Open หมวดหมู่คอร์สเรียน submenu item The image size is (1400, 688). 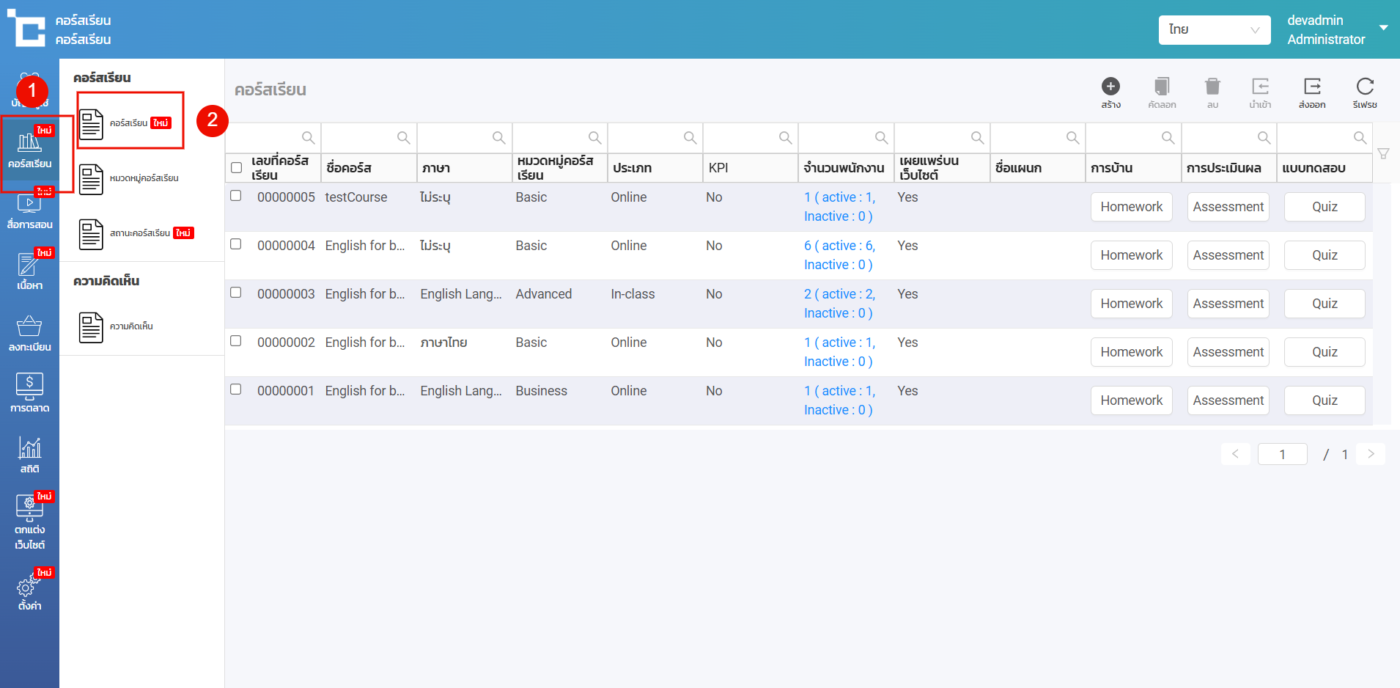pyautogui.click(x=130, y=179)
